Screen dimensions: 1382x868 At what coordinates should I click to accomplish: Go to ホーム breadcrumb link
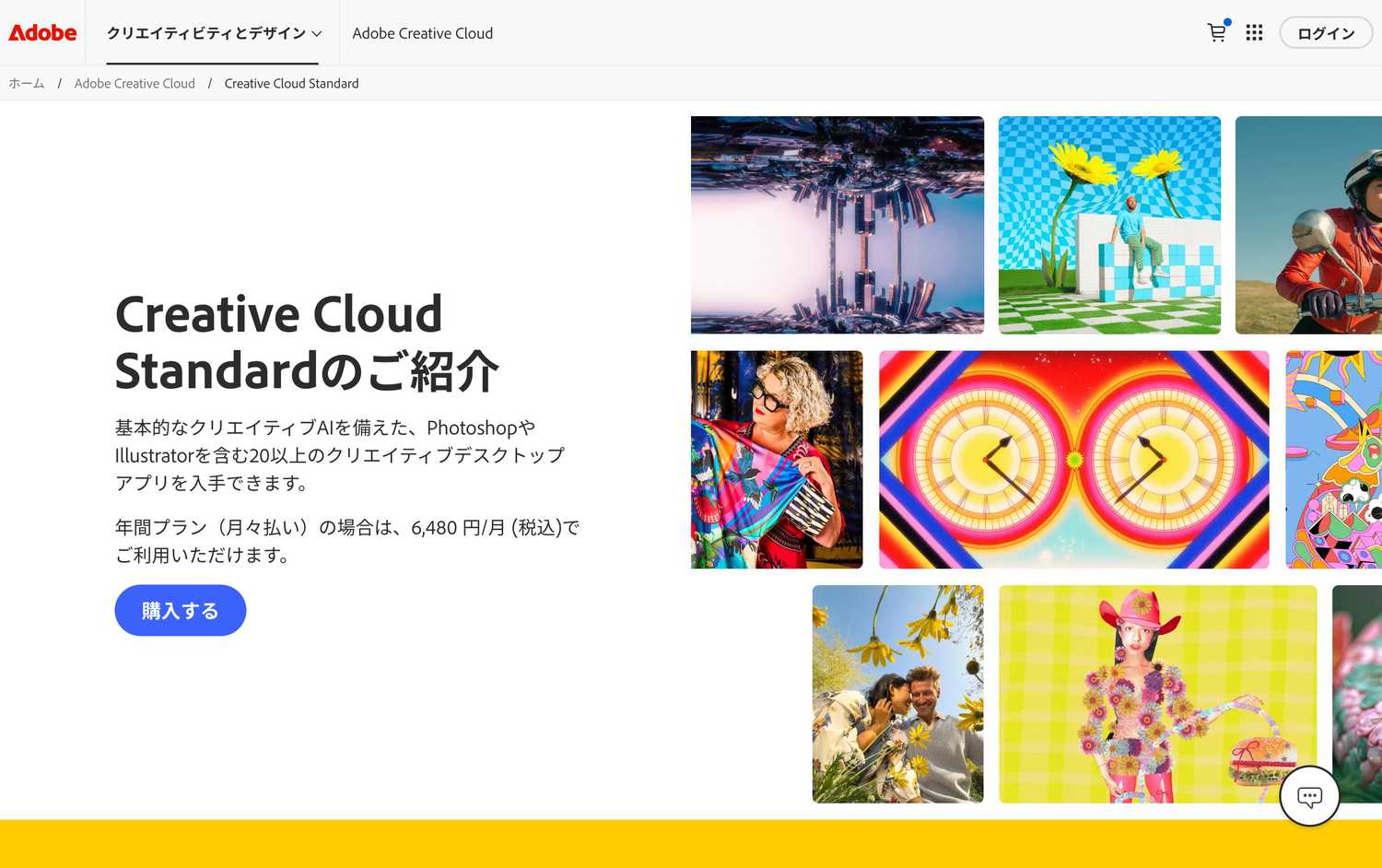27,83
